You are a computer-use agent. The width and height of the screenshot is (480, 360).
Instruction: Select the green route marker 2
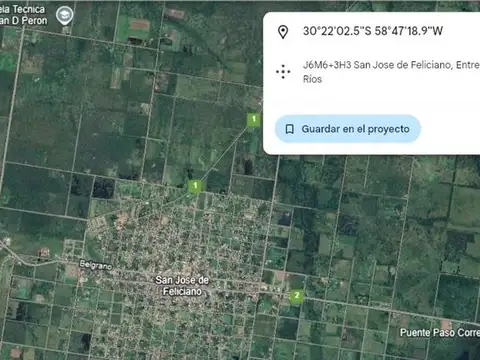tap(296, 295)
